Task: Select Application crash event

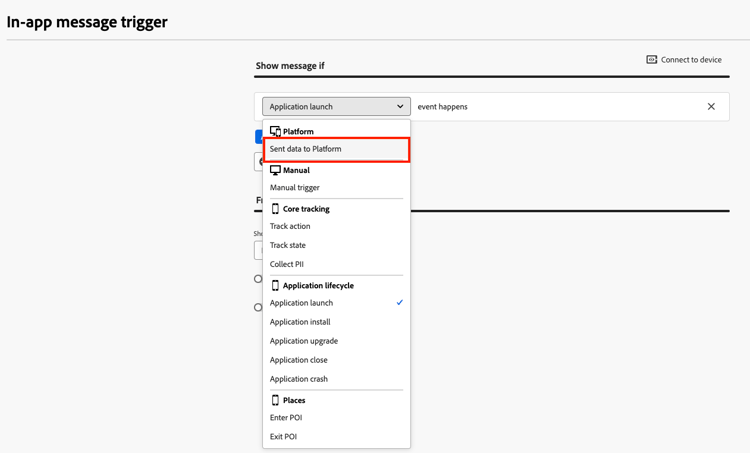Action: (336, 379)
